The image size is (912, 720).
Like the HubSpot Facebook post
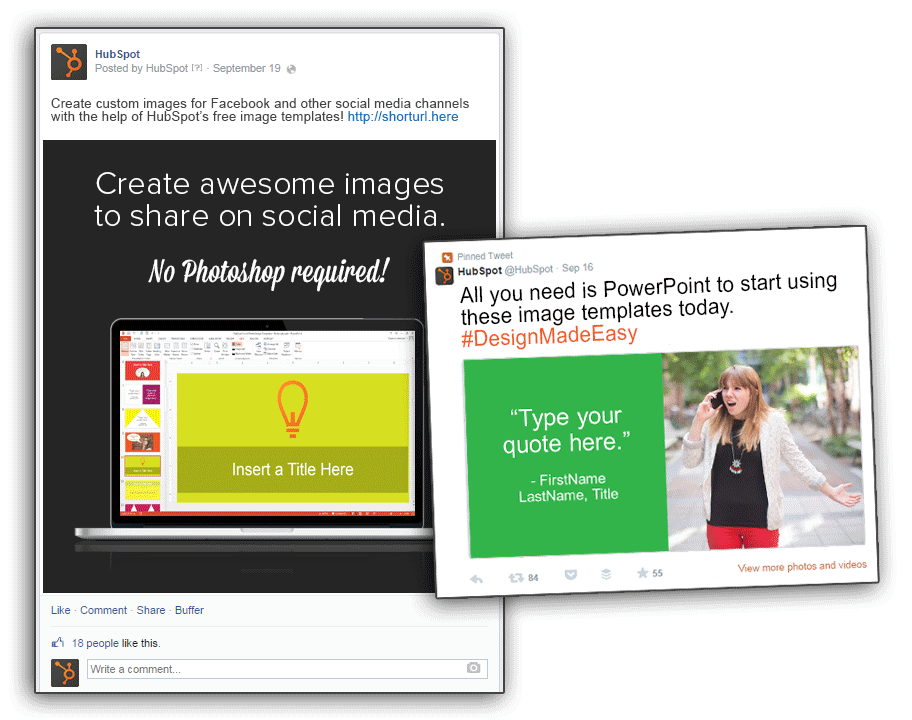click(60, 610)
